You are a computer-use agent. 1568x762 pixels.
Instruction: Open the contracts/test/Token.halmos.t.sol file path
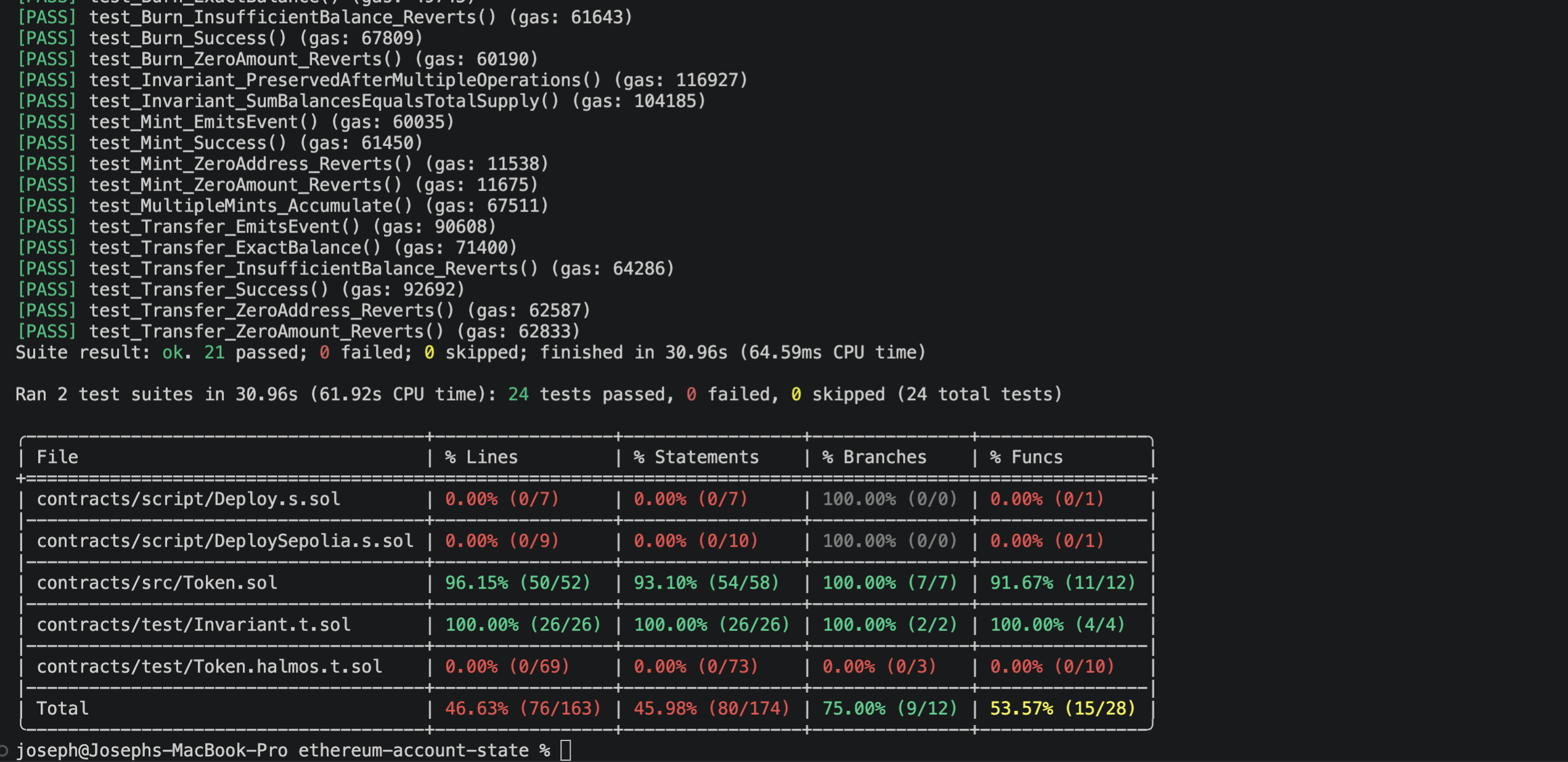tap(209, 666)
